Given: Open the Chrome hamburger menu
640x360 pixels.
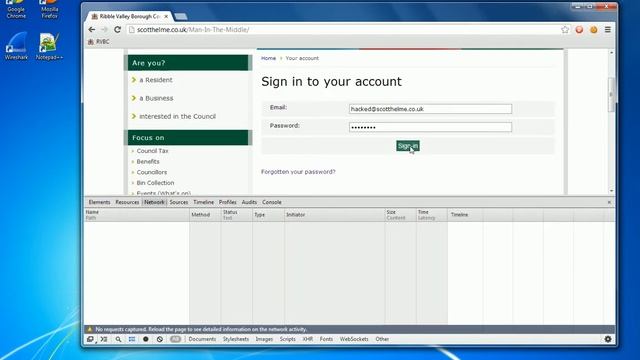Looking at the screenshot, I should pyautogui.click(x=608, y=29).
